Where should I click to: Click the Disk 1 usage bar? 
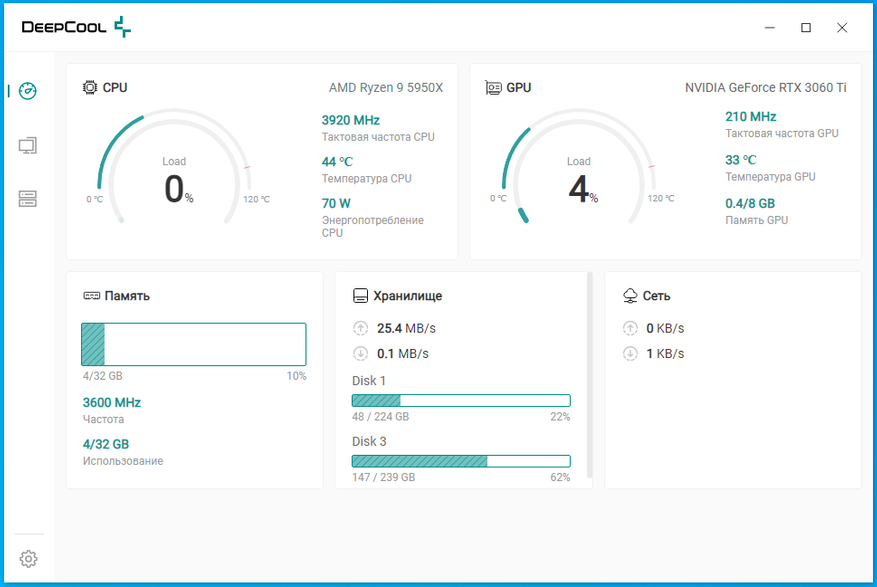[461, 400]
